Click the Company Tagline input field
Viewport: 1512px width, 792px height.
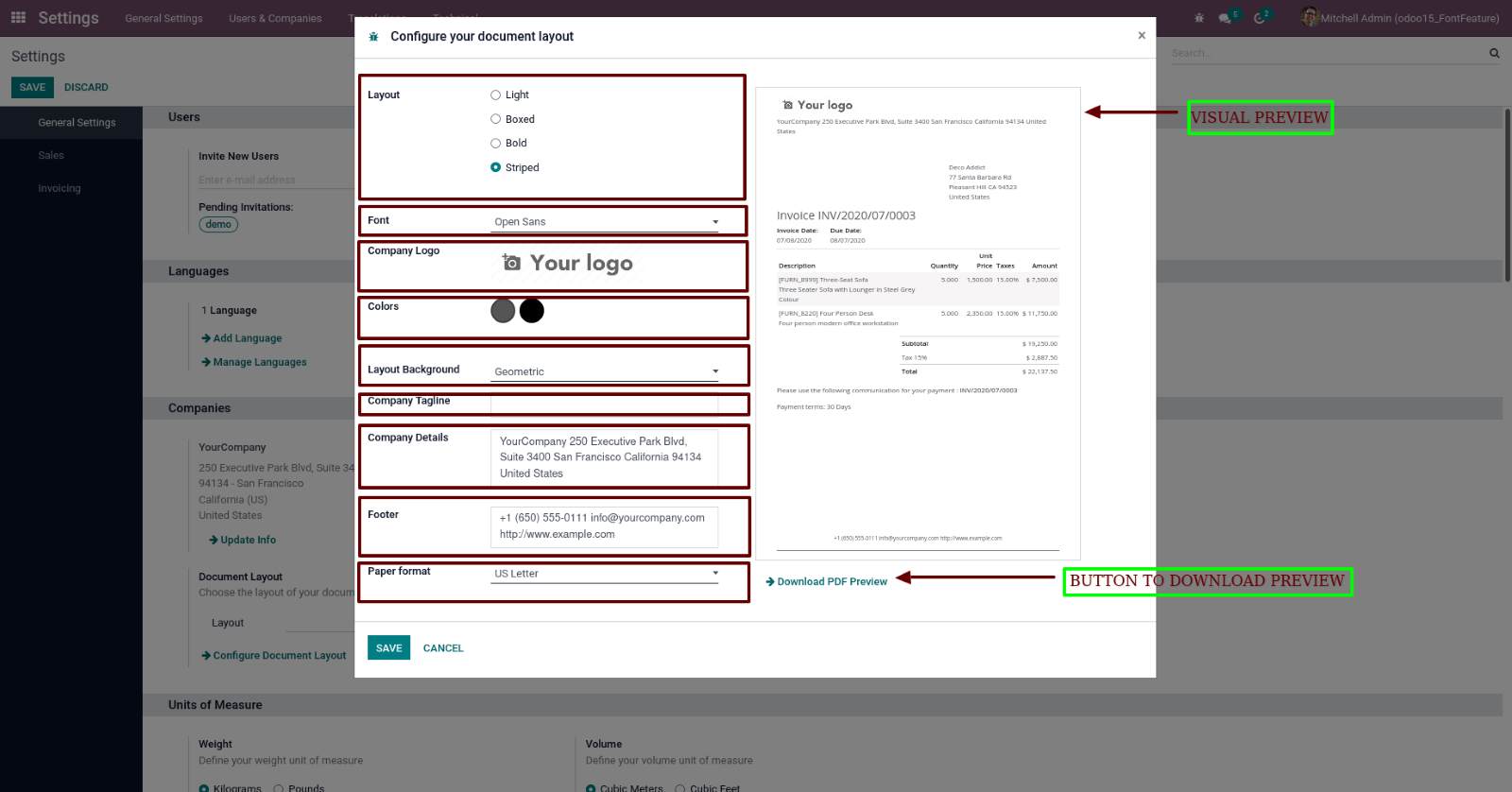[x=605, y=404]
